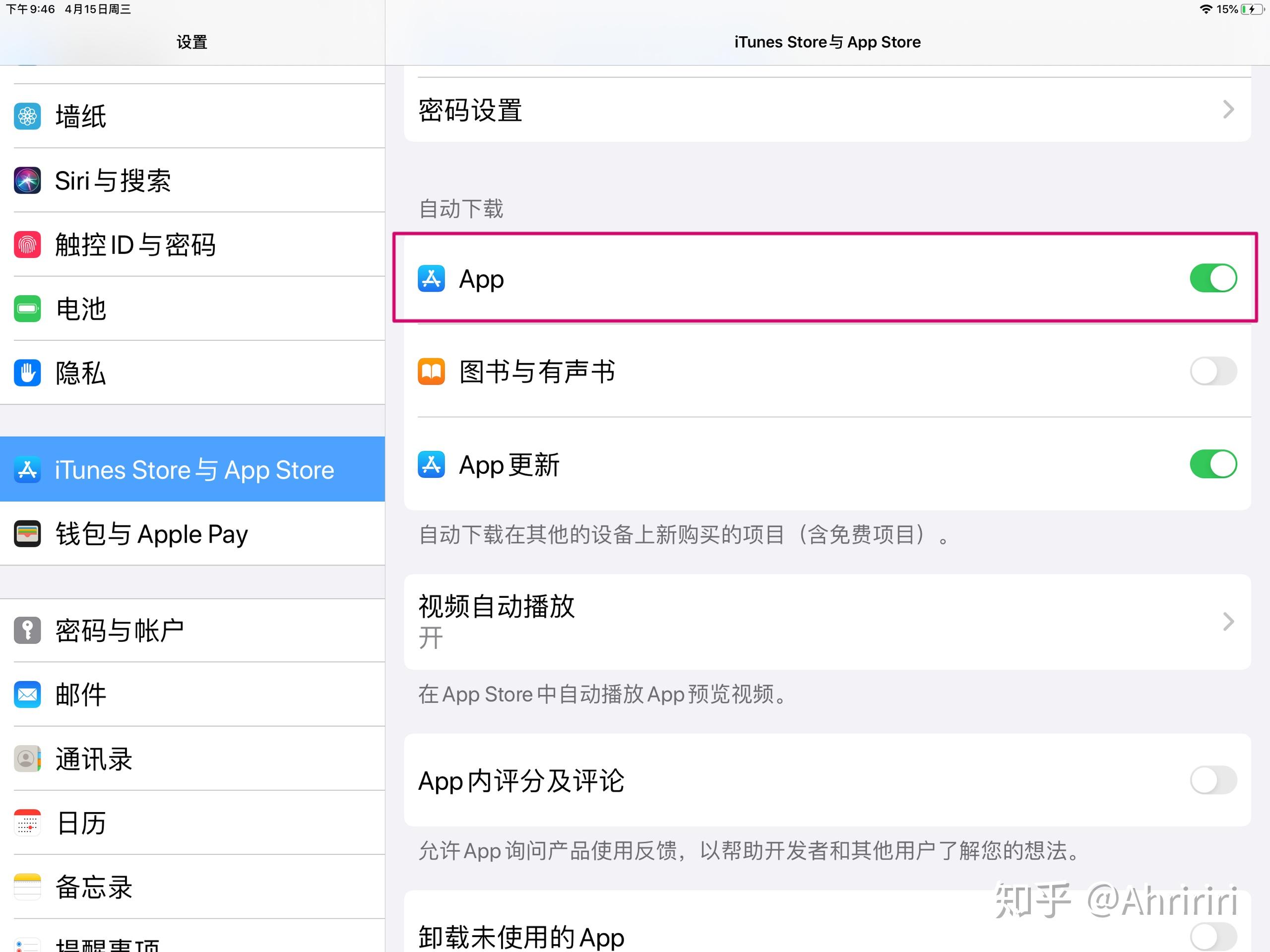The image size is (1270, 952).
Task: Open 钱包与Apple Pay settings
Action: 192,534
